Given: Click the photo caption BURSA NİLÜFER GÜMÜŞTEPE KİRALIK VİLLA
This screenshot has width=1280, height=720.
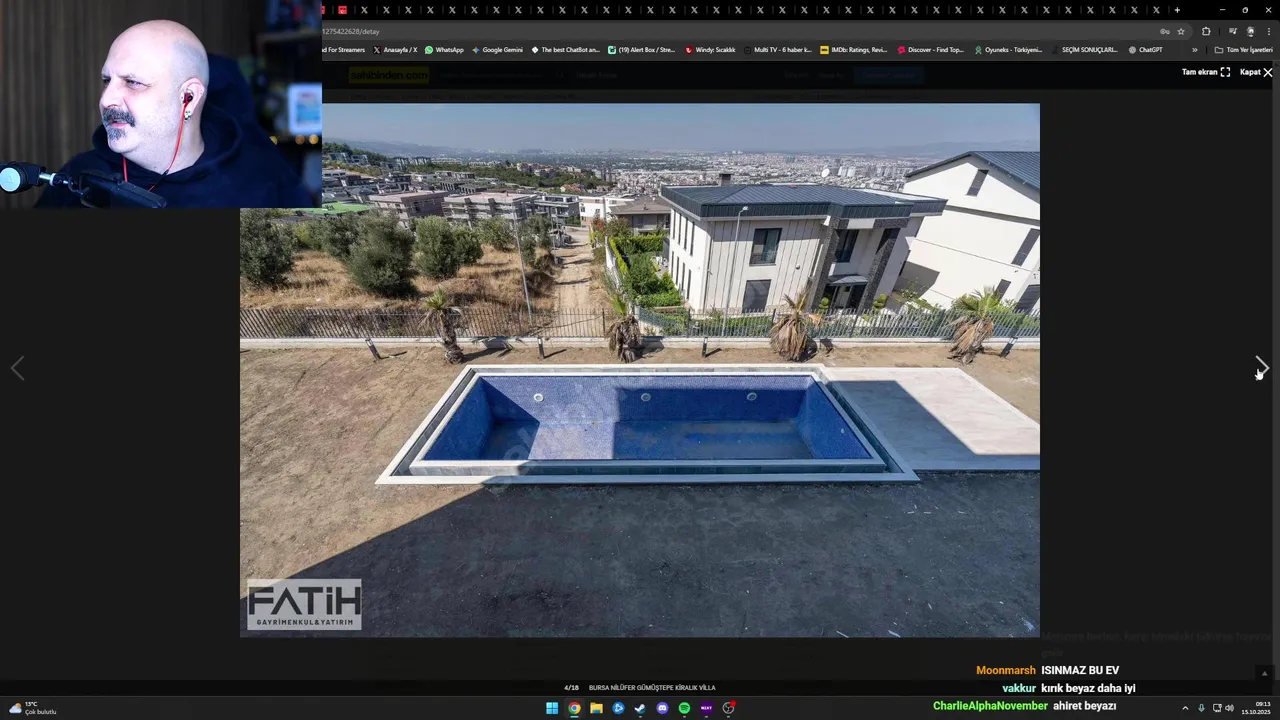Looking at the screenshot, I should pyautogui.click(x=652, y=688).
